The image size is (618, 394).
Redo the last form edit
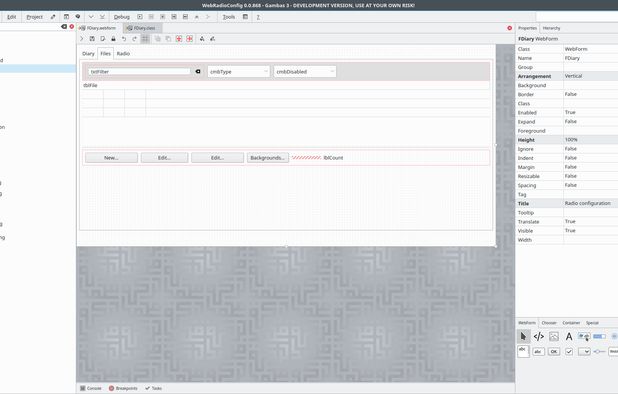134,39
